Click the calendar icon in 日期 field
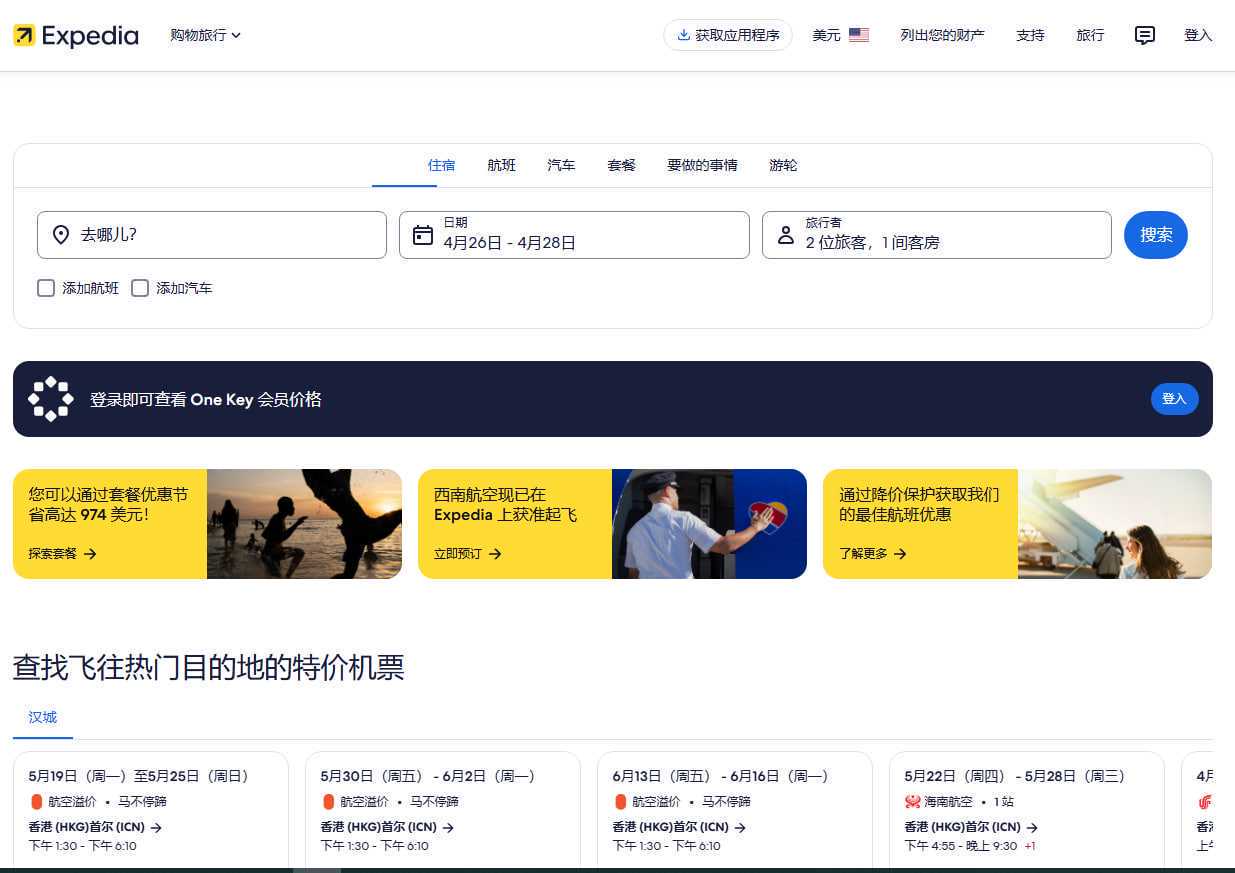The height and width of the screenshot is (873, 1235). click(x=423, y=235)
